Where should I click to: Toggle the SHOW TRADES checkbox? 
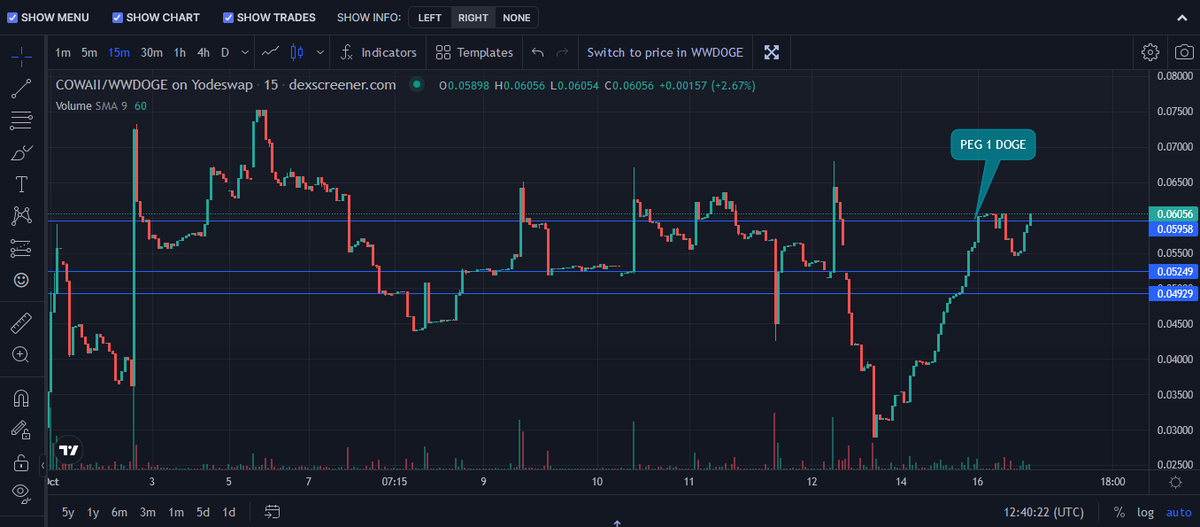coord(228,17)
